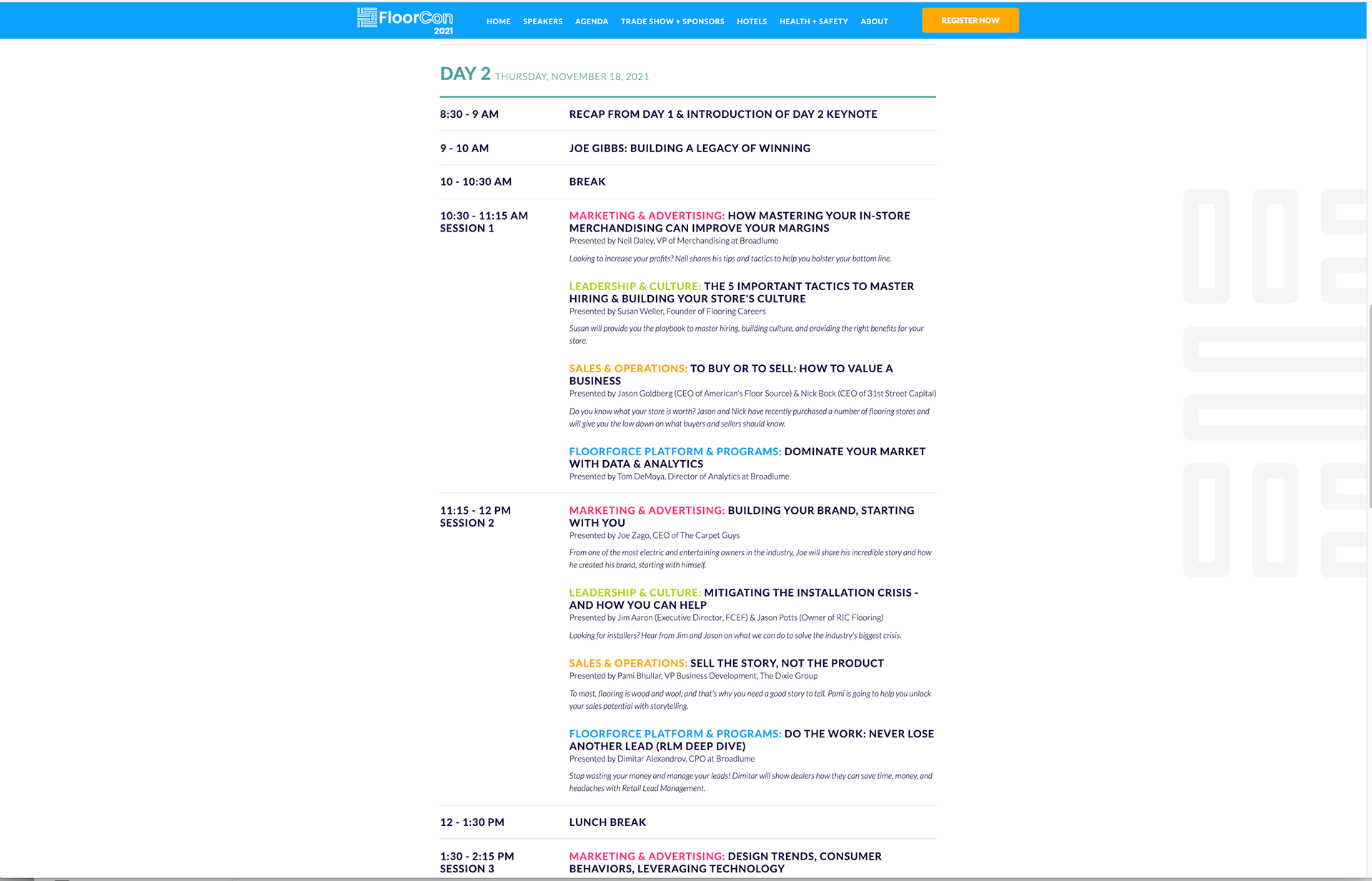Viewport: 1372px width, 881px height.
Task: Select Dominate Your Market with Data session title
Action: click(x=747, y=458)
